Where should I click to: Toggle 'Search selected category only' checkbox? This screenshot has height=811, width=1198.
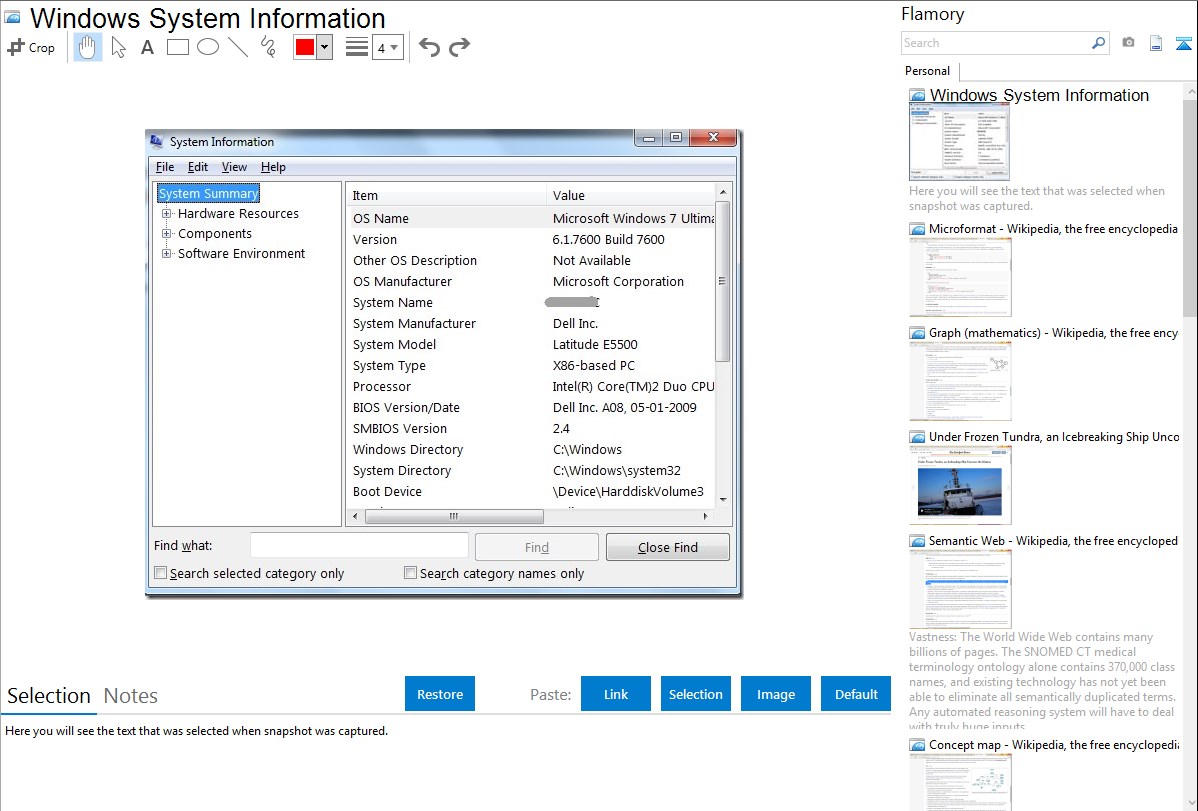pyautogui.click(x=161, y=573)
